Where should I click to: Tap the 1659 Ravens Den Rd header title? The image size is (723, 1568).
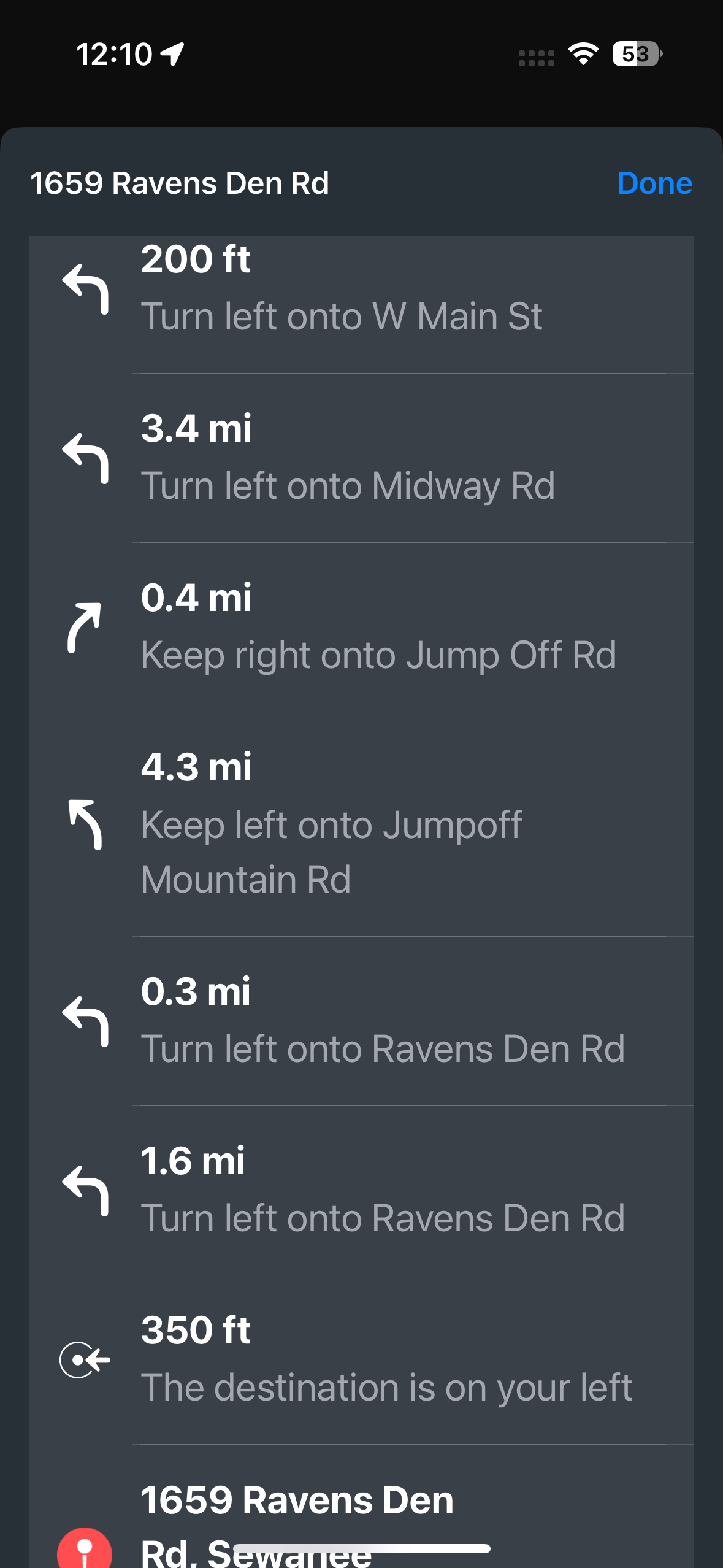[x=180, y=183]
